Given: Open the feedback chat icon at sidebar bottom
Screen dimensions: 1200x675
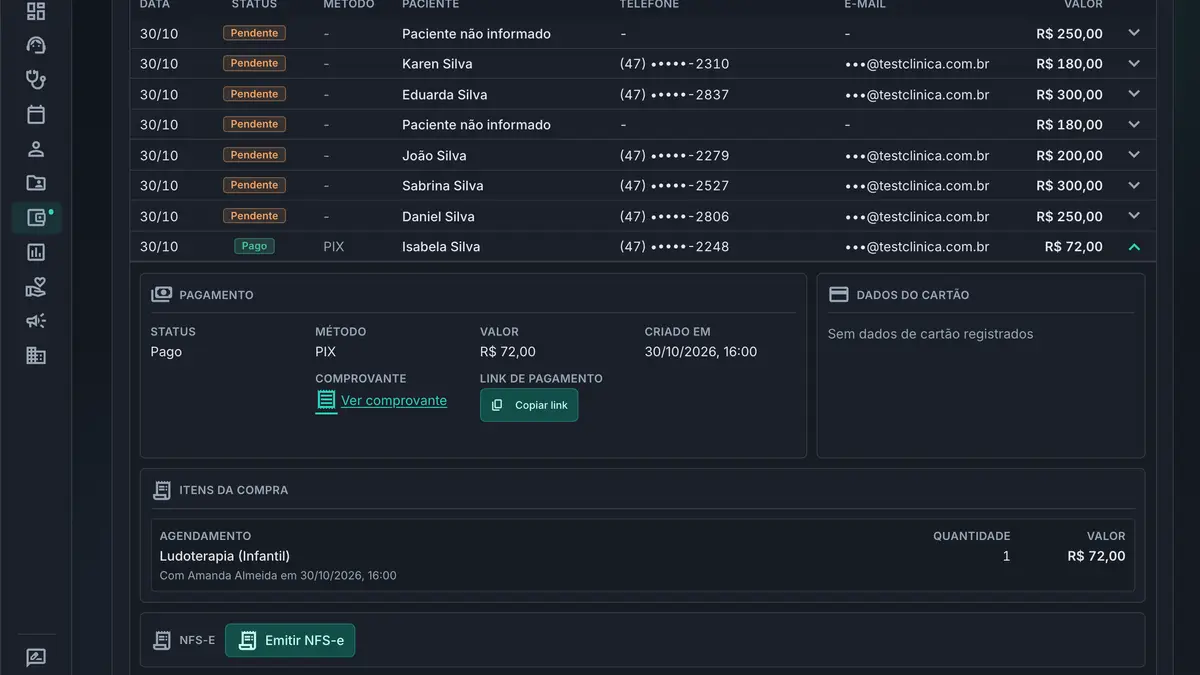Looking at the screenshot, I should pyautogui.click(x=36, y=658).
